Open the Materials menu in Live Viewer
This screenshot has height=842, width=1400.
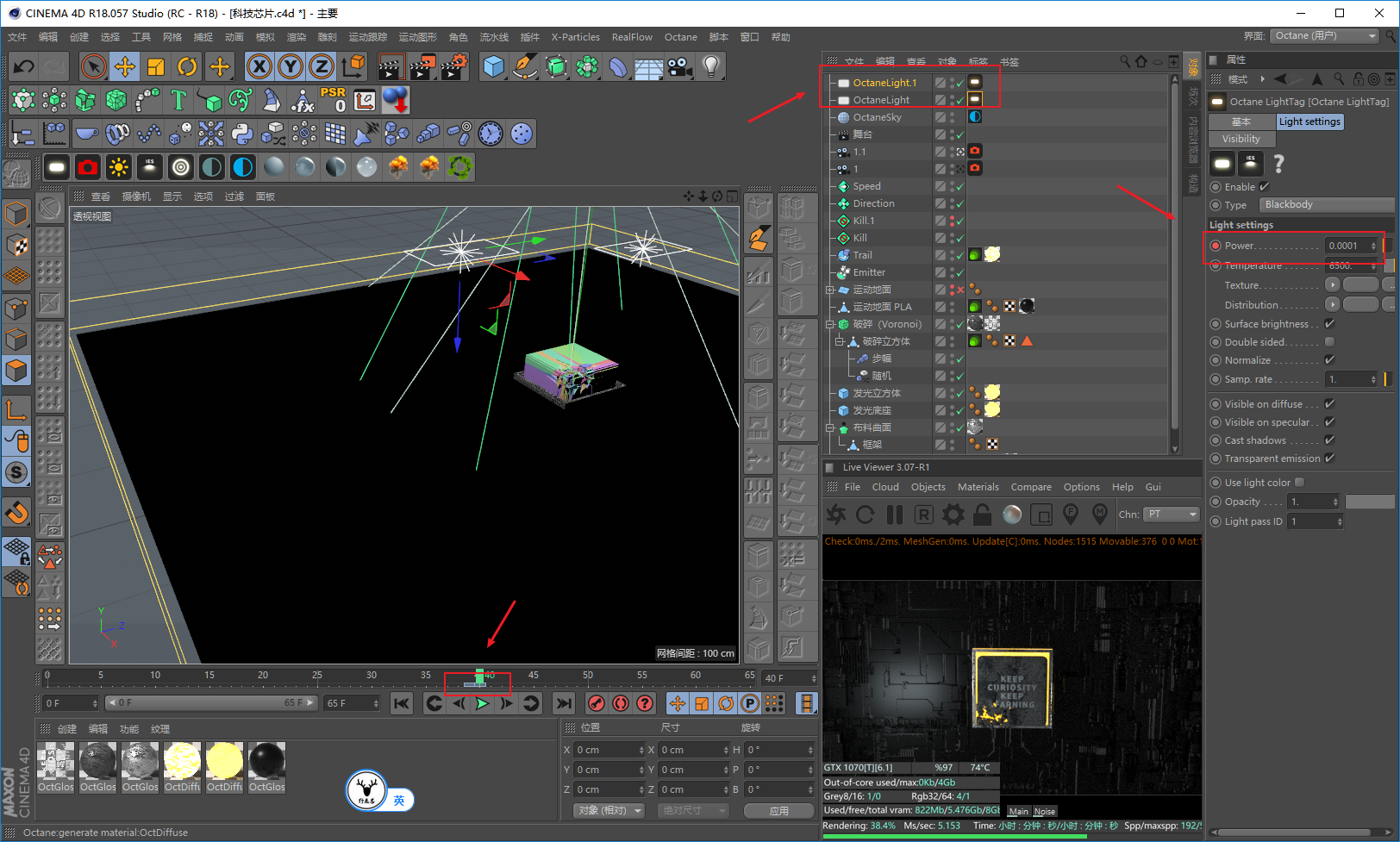(x=978, y=487)
